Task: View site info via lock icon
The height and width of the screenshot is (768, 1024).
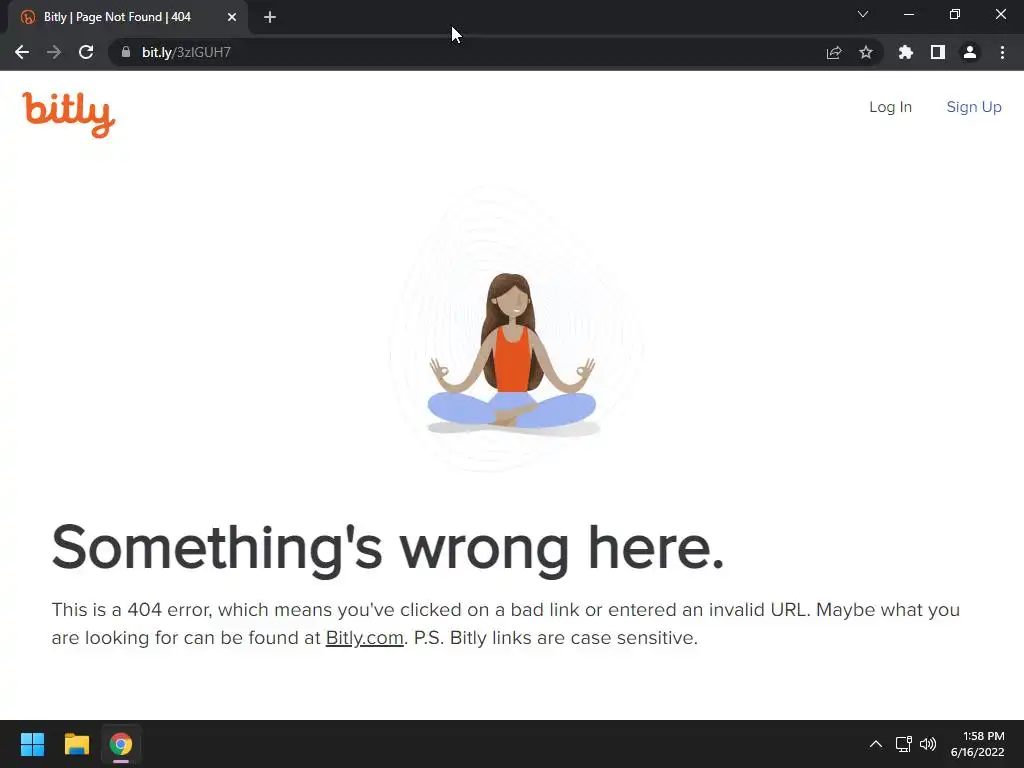Action: pos(126,52)
